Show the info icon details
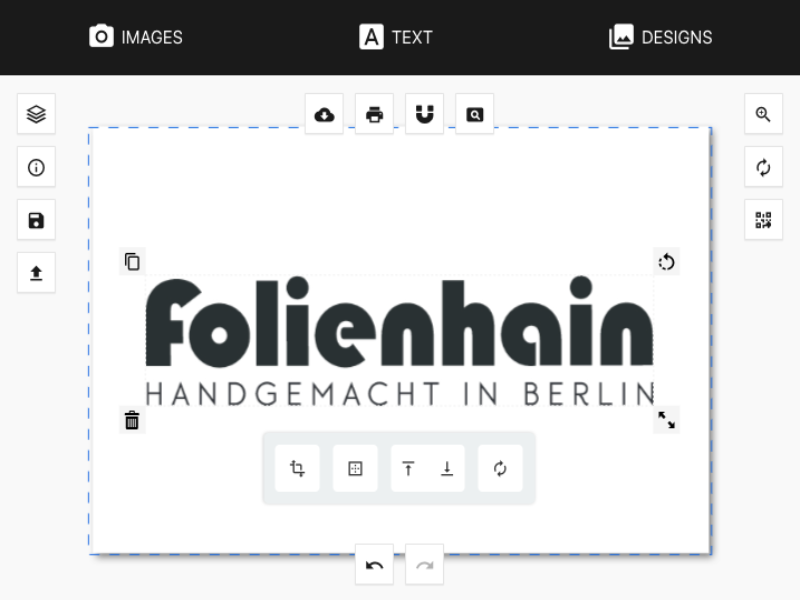This screenshot has height=600, width=800. tap(36, 167)
